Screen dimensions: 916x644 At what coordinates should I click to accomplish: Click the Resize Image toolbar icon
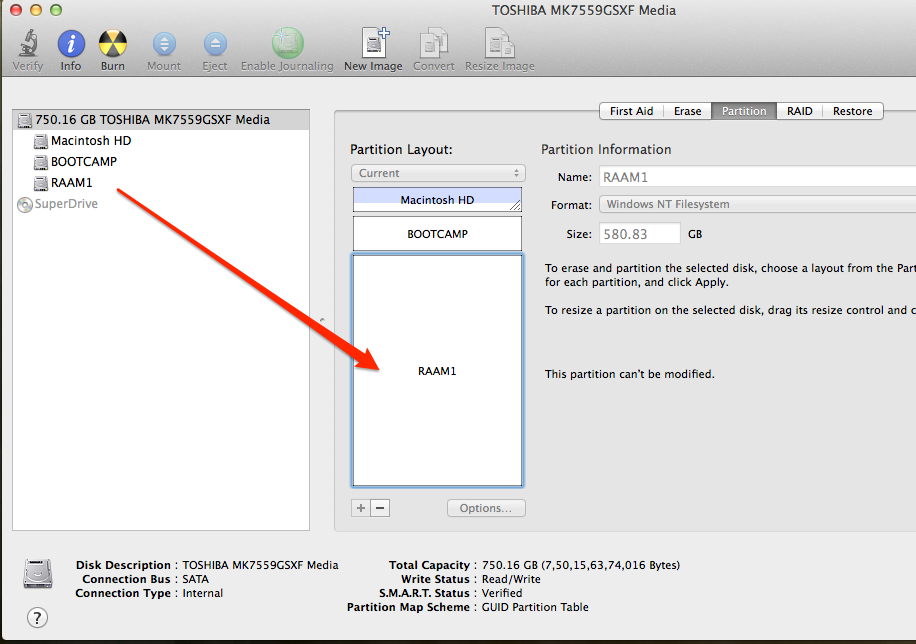click(500, 43)
